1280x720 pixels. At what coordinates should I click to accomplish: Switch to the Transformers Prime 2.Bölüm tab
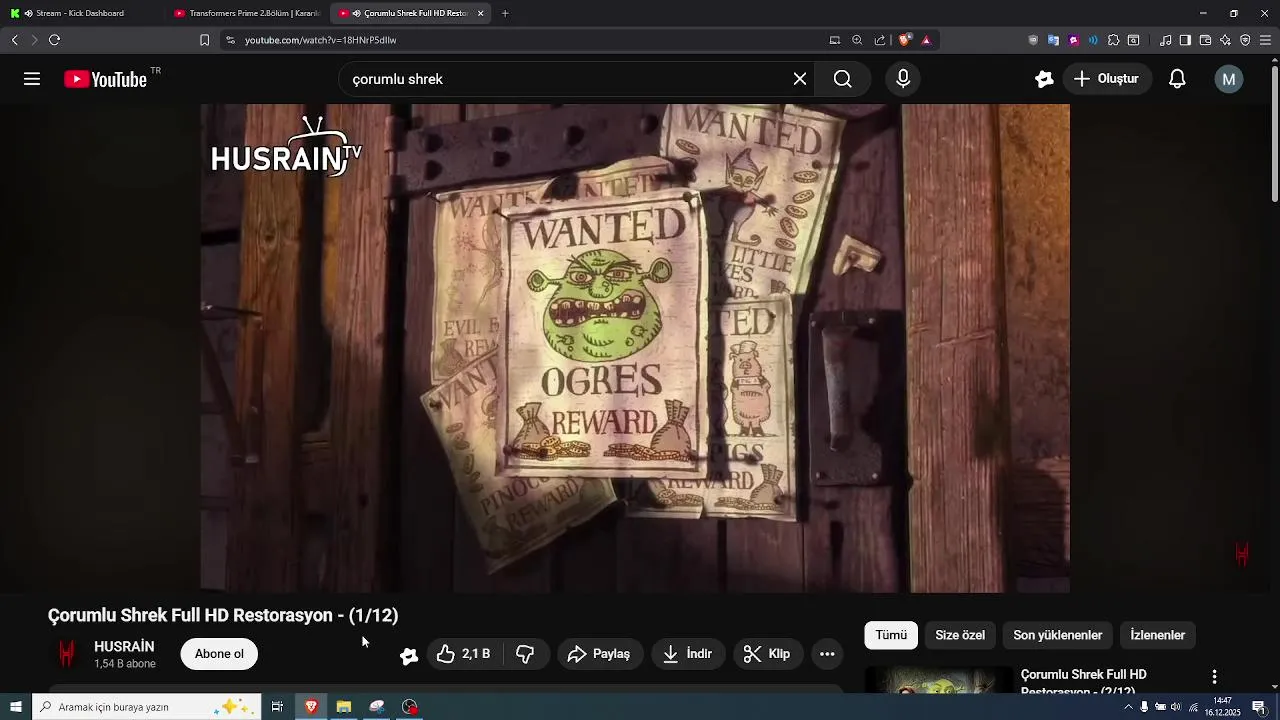coord(247,13)
